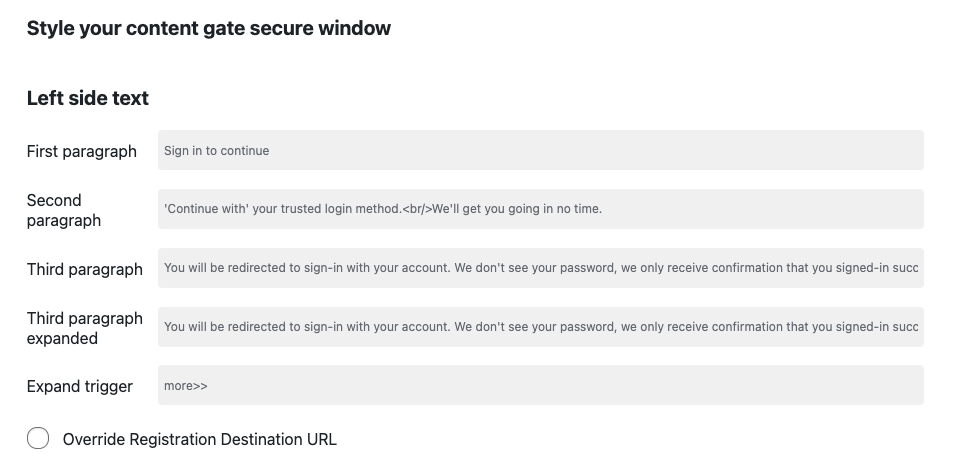
Task: Place cursor on 'more>>' text
Action: click(x=185, y=386)
